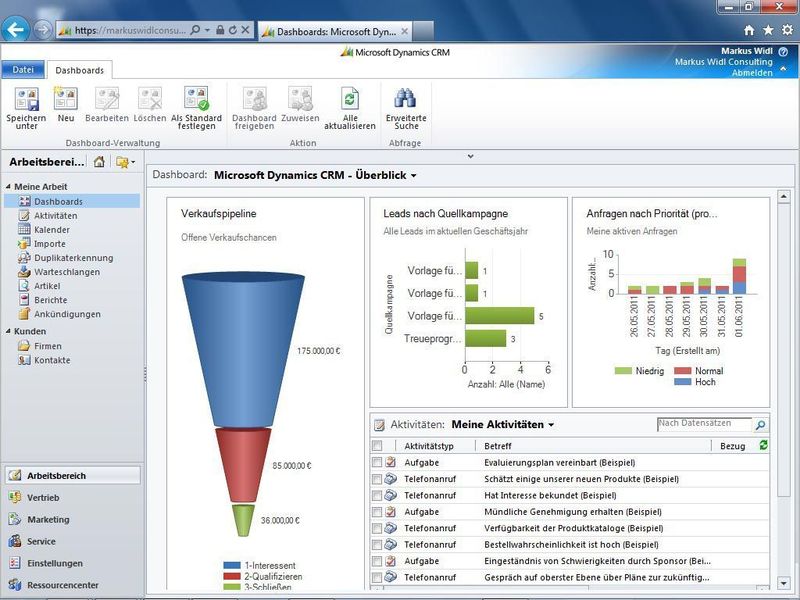Click the Speichern unter ribbon icon
This screenshot has height=600, width=800.
coord(27,98)
